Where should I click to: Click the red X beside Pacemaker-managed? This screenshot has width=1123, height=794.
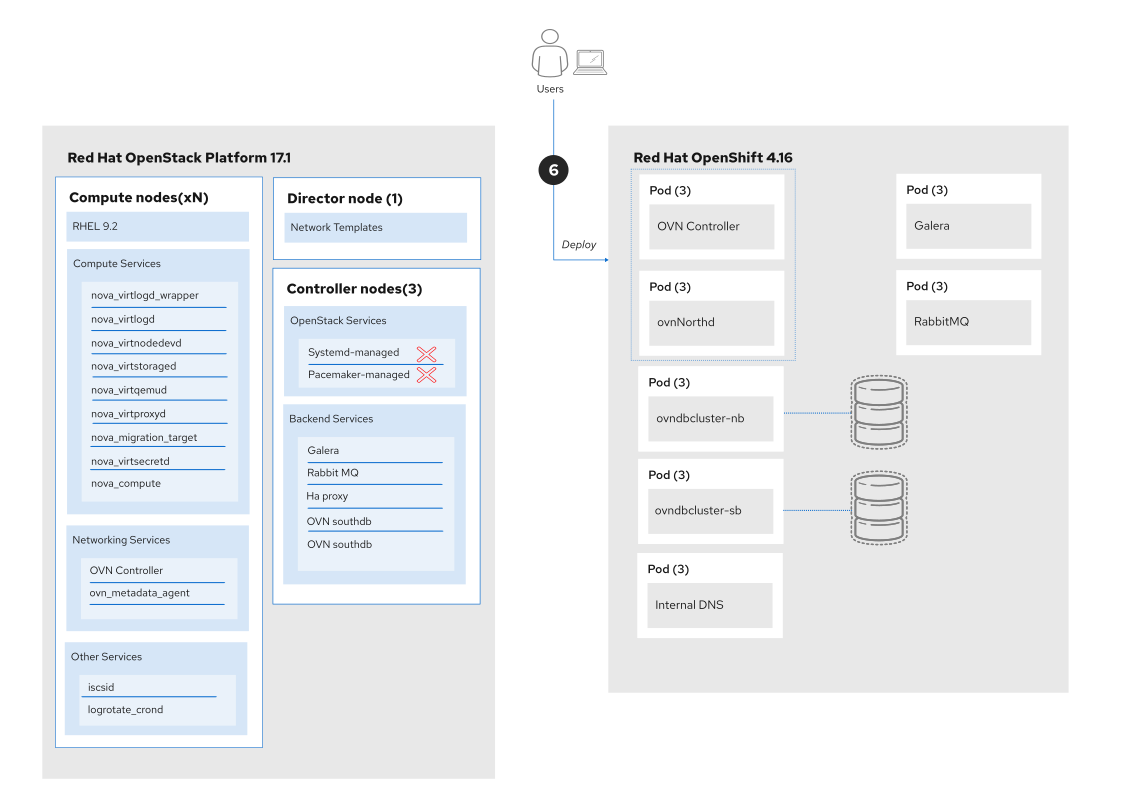(427, 374)
